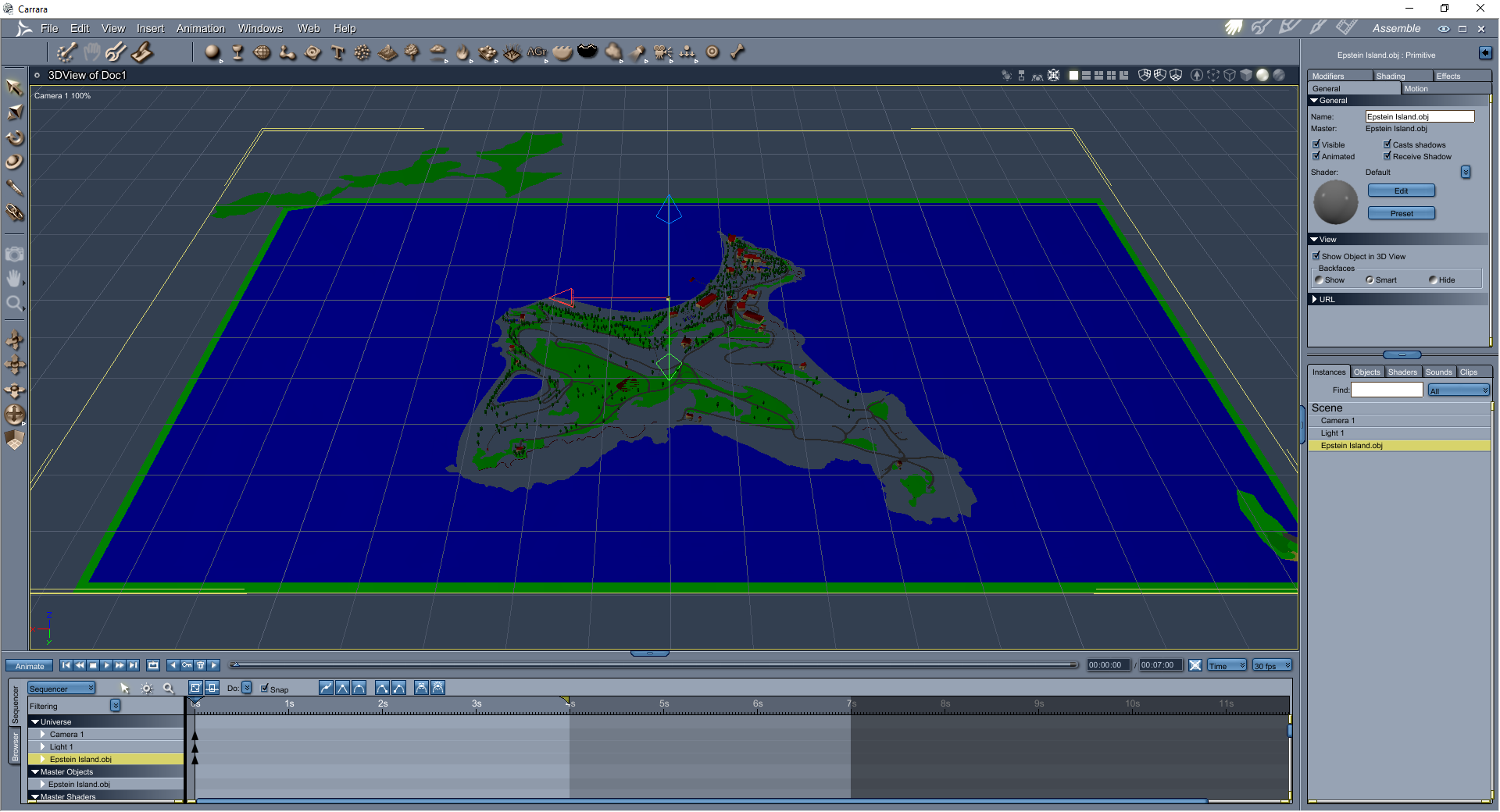Click the Preset button
This screenshot has height=812, width=1500.
[x=1401, y=213]
